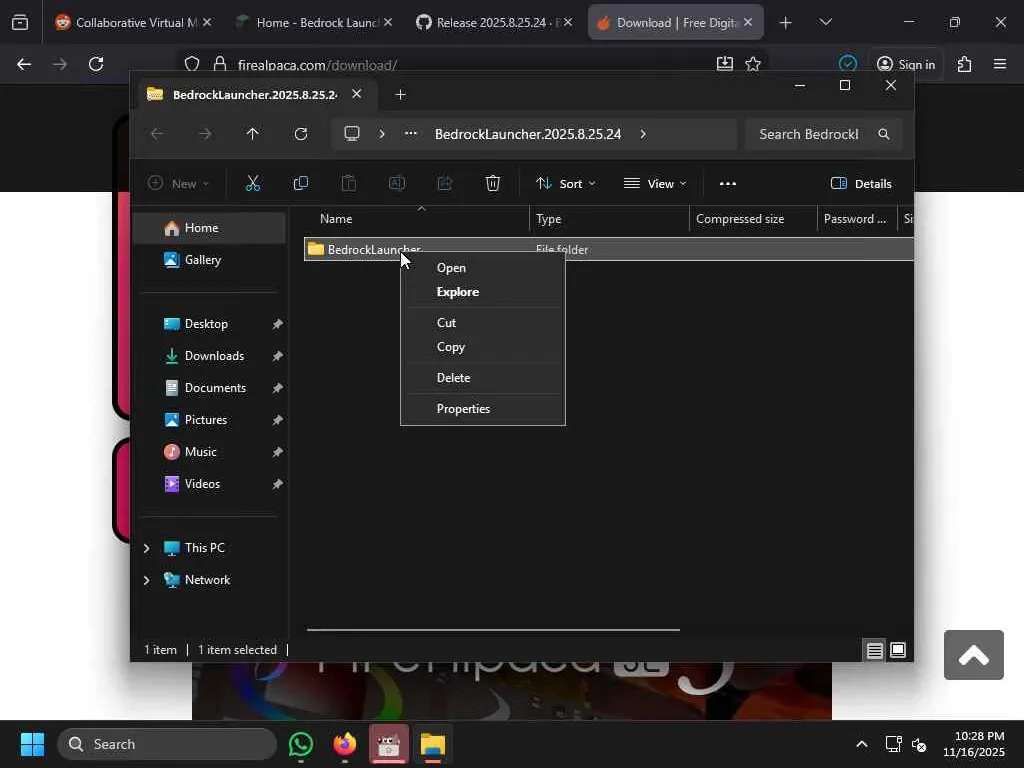Click Sign in button in Firefox
1024x768 pixels.
(x=906, y=64)
